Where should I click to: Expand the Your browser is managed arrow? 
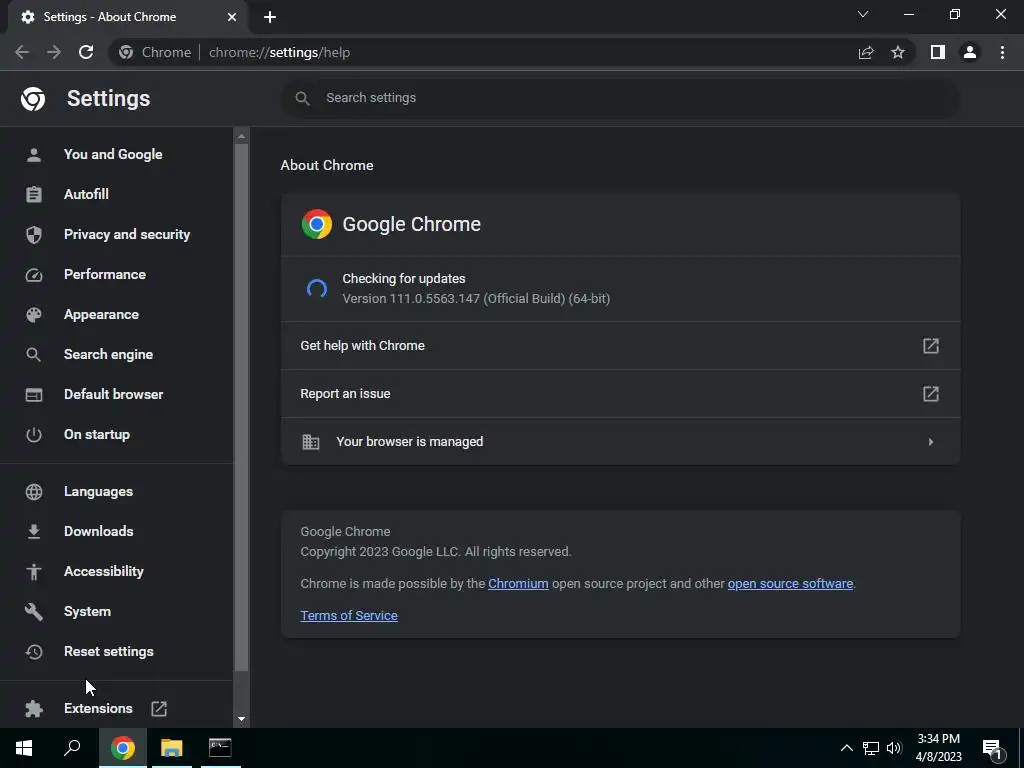pyautogui.click(x=931, y=442)
